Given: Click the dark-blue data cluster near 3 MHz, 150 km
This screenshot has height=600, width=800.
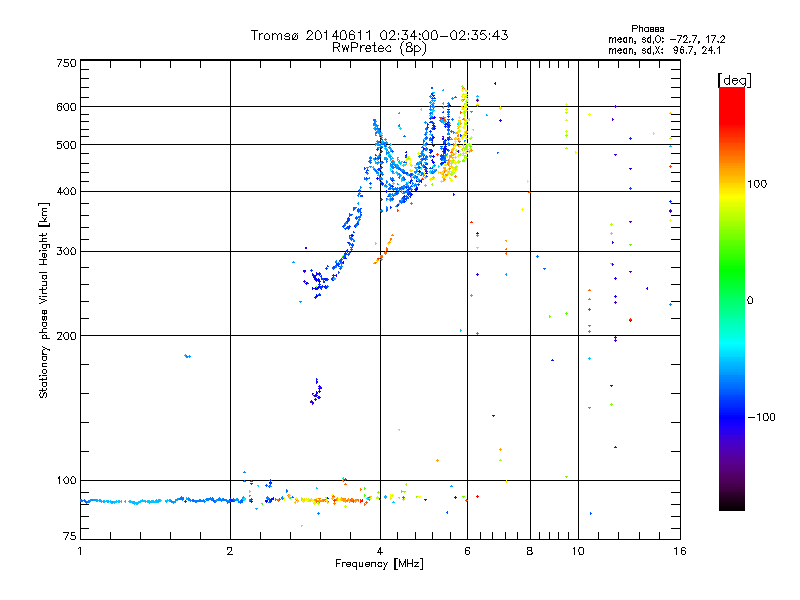Looking at the screenshot, I should point(316,392).
